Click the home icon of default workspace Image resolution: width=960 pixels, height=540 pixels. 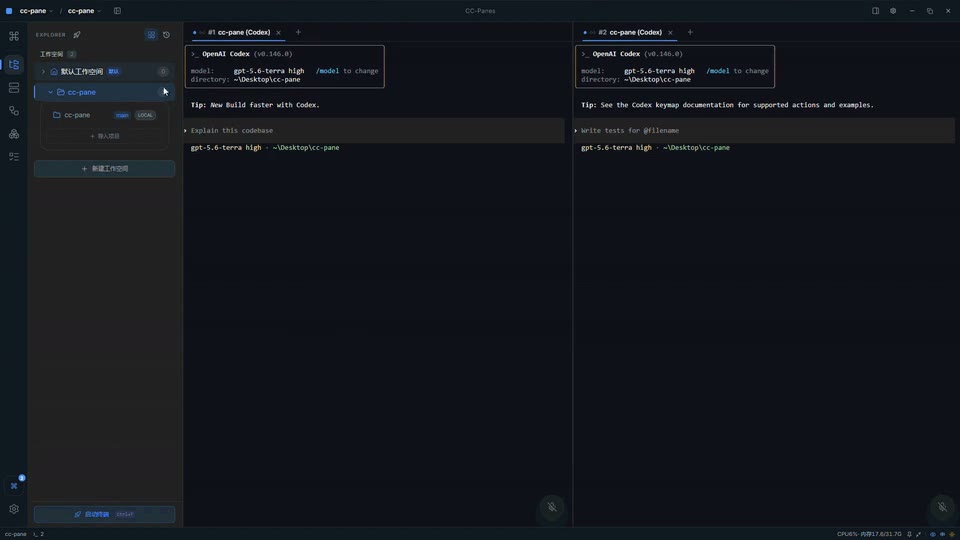[54, 72]
